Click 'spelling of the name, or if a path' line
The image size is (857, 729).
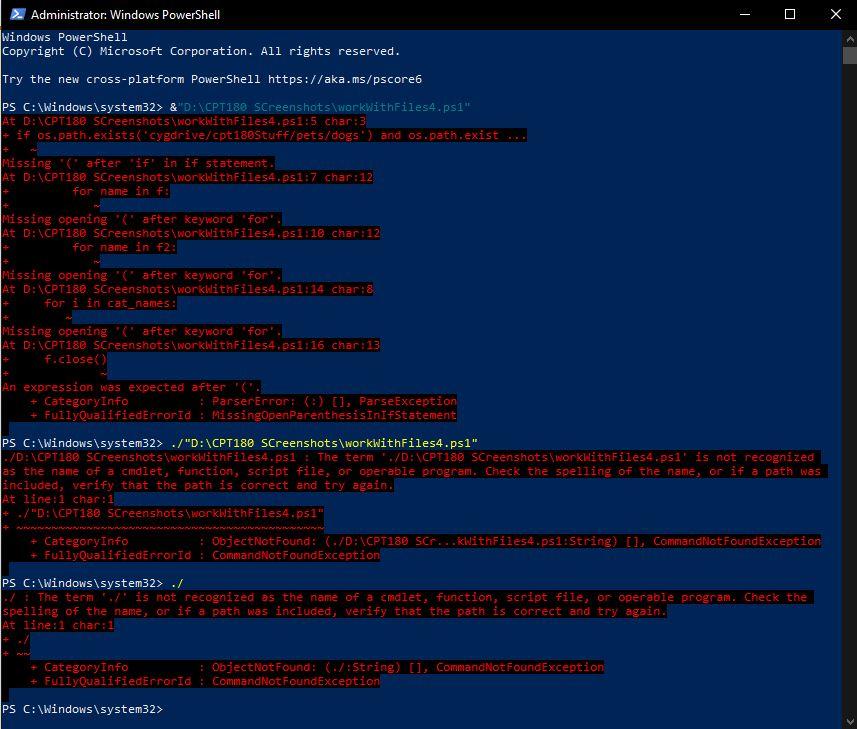pyautogui.click(x=334, y=612)
